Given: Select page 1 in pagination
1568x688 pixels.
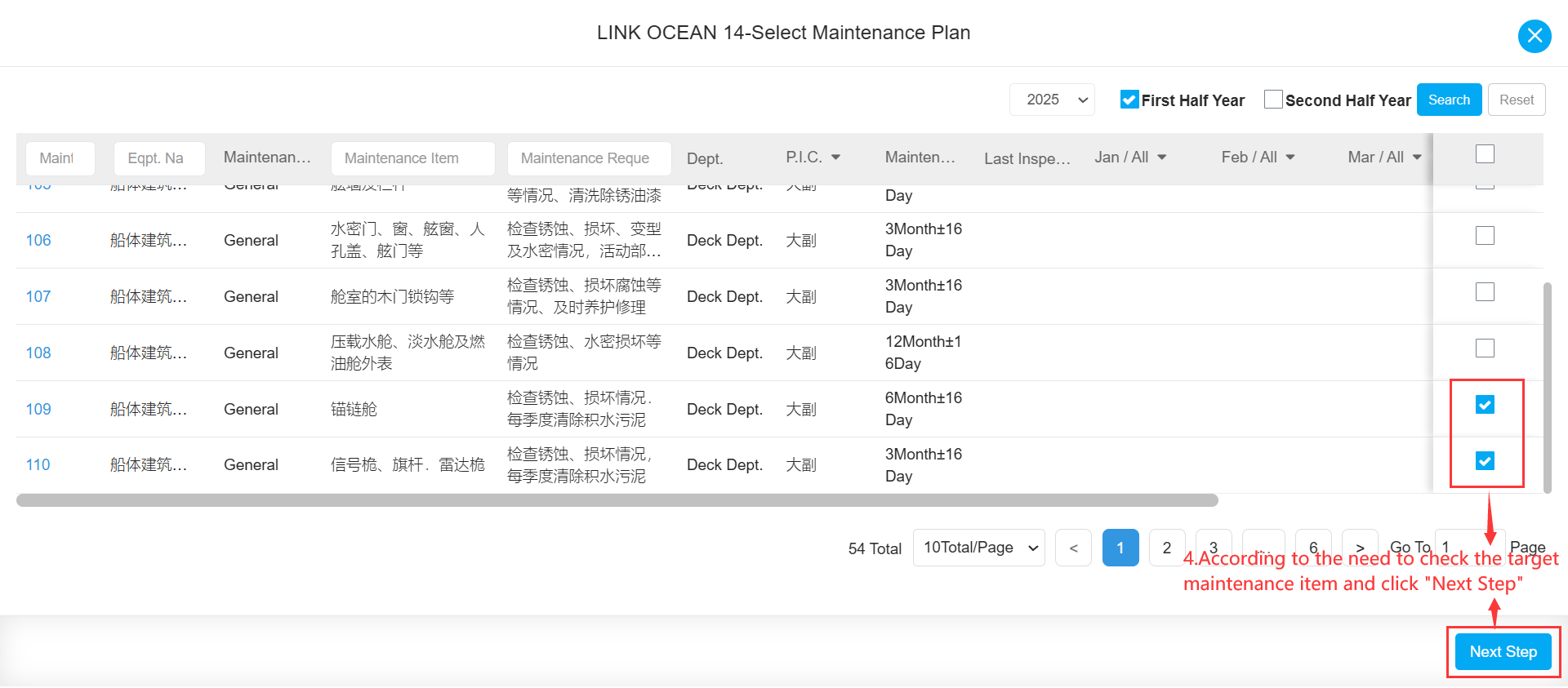Looking at the screenshot, I should [x=1120, y=548].
